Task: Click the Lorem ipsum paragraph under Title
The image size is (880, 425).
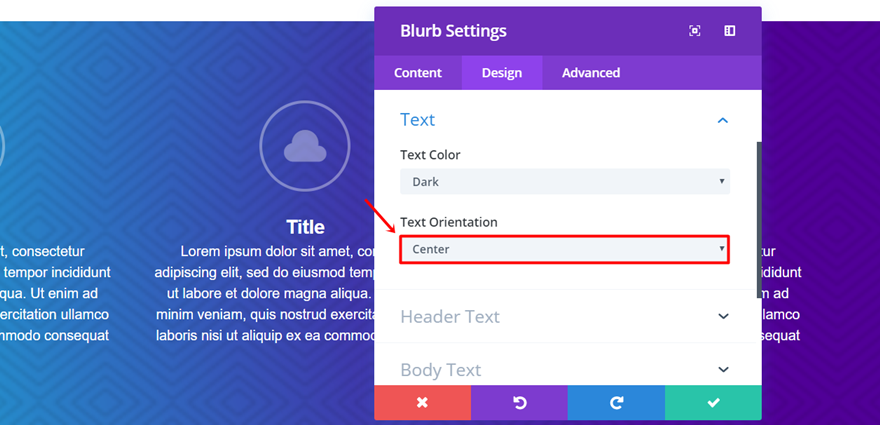Action: [x=265, y=294]
